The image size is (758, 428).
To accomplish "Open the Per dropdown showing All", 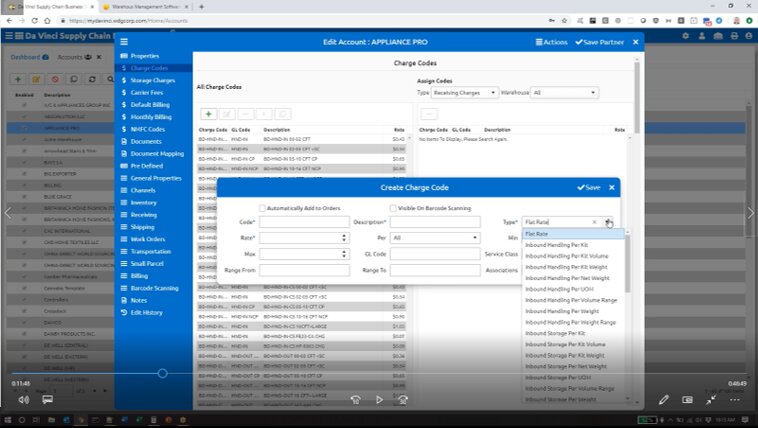I will point(435,238).
